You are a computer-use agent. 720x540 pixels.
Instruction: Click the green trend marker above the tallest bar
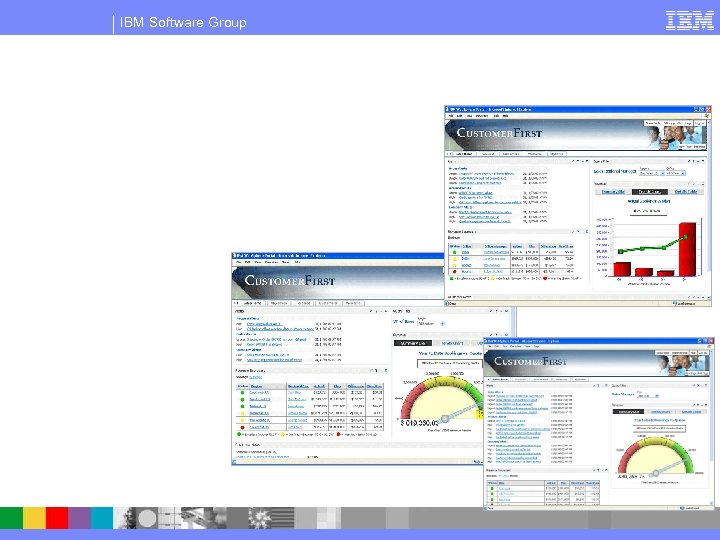click(x=686, y=237)
